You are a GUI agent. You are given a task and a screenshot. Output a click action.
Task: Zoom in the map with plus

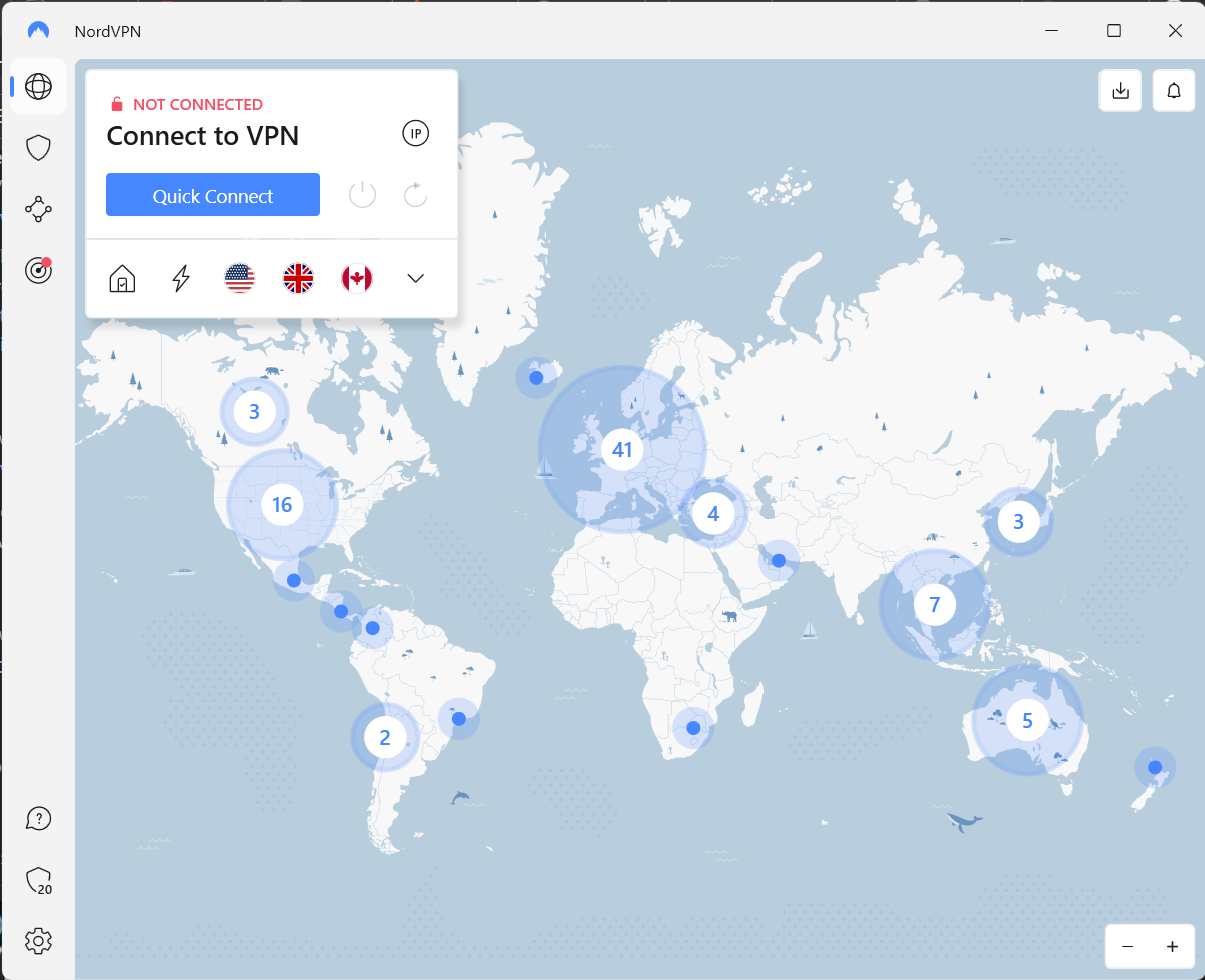coord(1172,946)
